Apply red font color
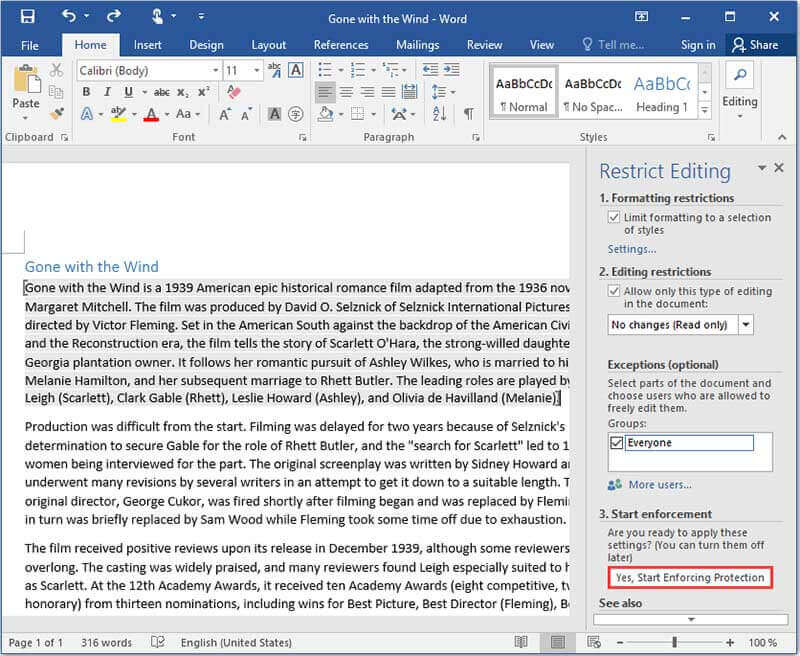Viewport: 800px width, 656px height. tap(151, 114)
